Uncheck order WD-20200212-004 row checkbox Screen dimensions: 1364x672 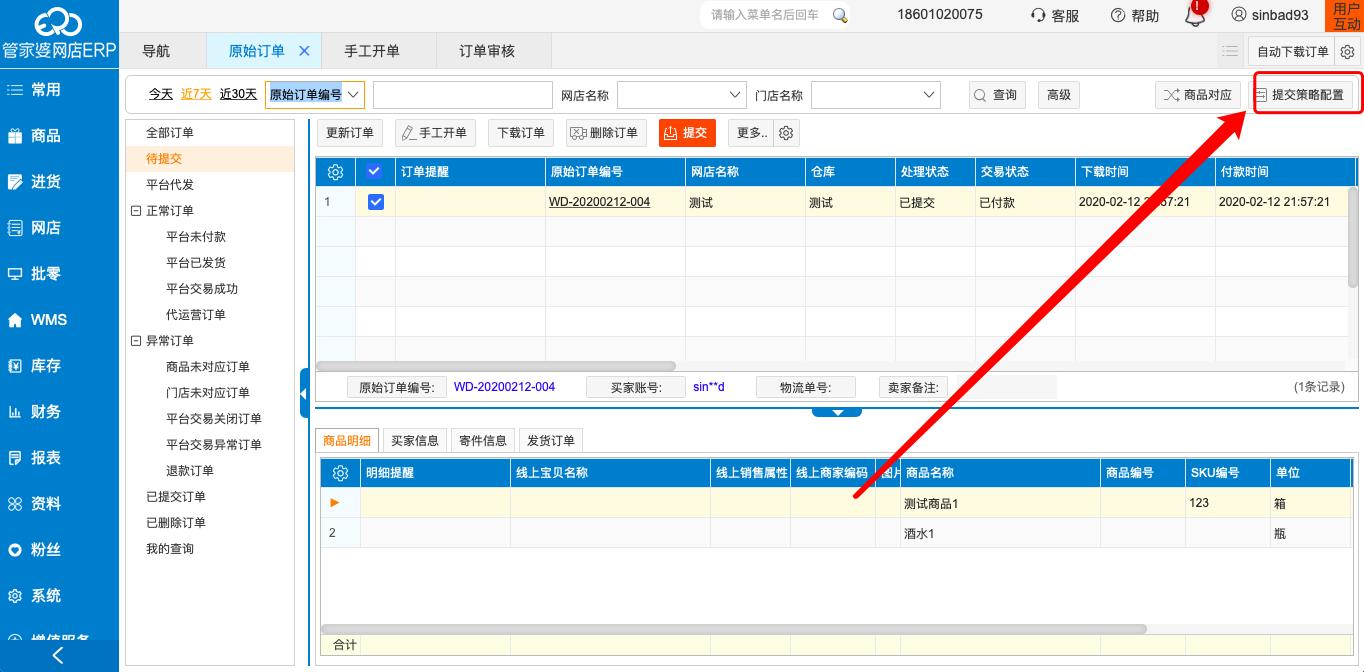coord(376,202)
